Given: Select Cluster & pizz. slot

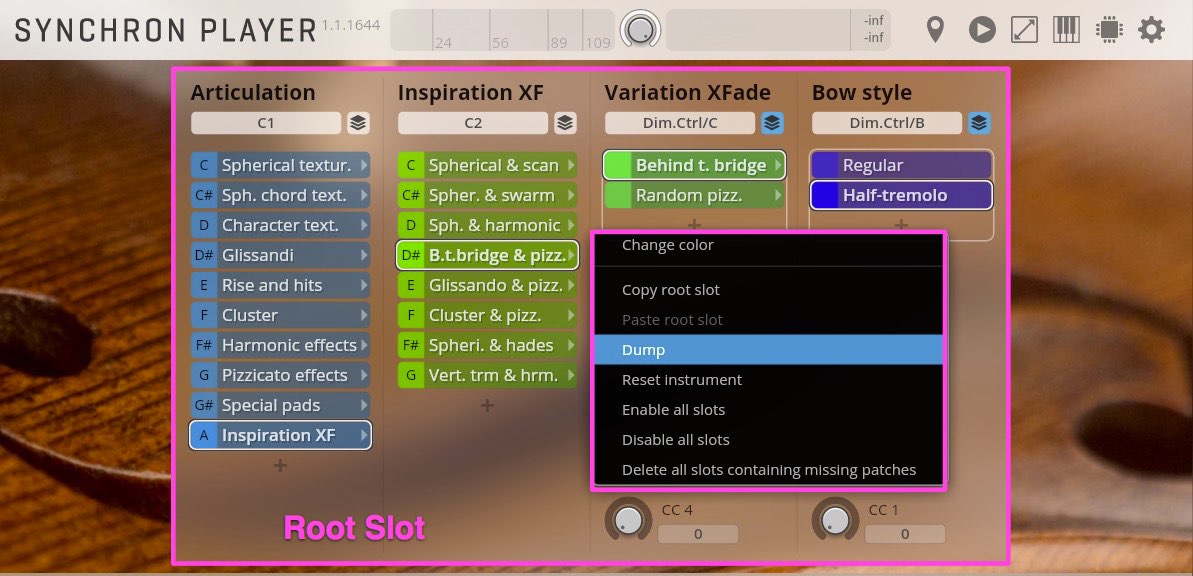Looking at the screenshot, I should click(x=488, y=315).
